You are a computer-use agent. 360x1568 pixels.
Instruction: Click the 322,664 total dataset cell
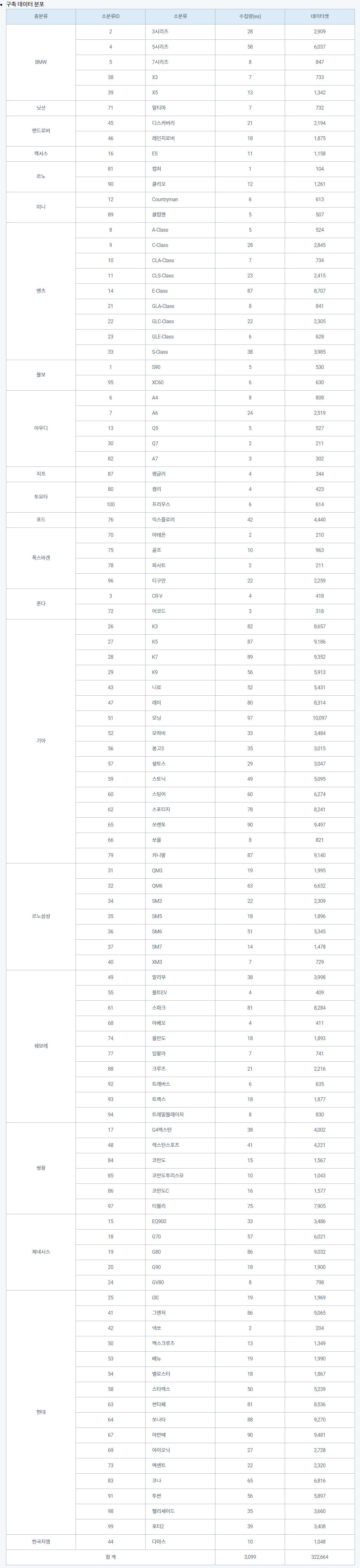319,1557
